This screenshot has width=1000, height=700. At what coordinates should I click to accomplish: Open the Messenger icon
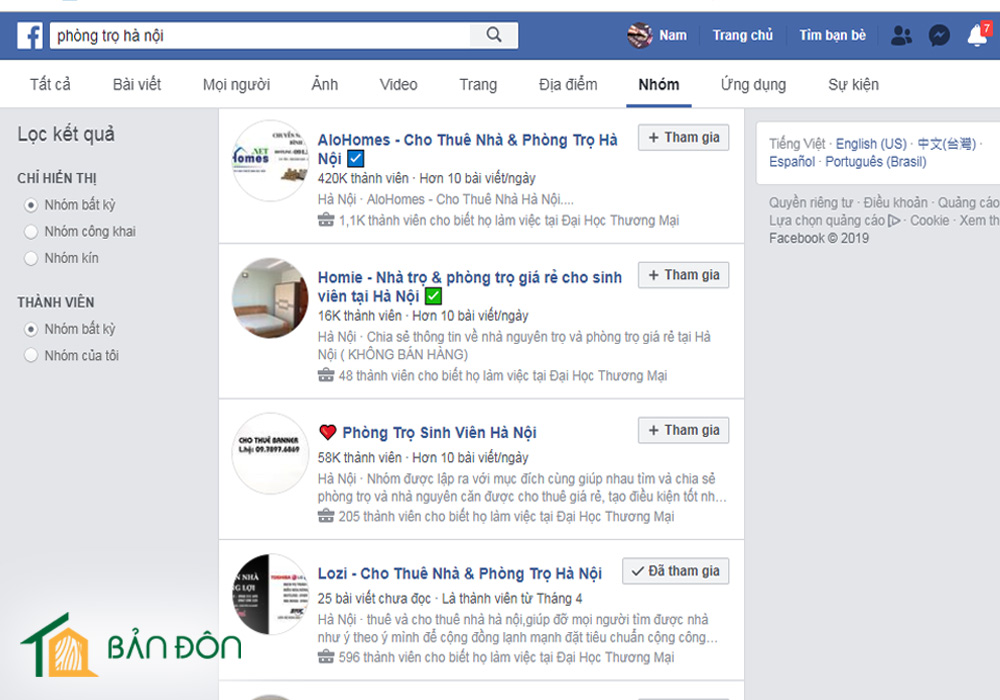tap(939, 35)
